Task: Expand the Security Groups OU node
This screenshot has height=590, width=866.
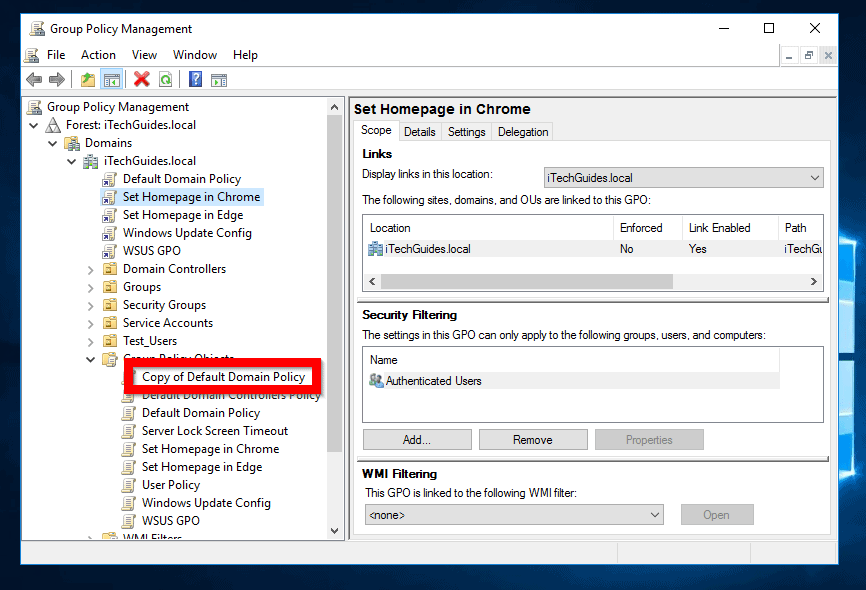Action: [91, 305]
